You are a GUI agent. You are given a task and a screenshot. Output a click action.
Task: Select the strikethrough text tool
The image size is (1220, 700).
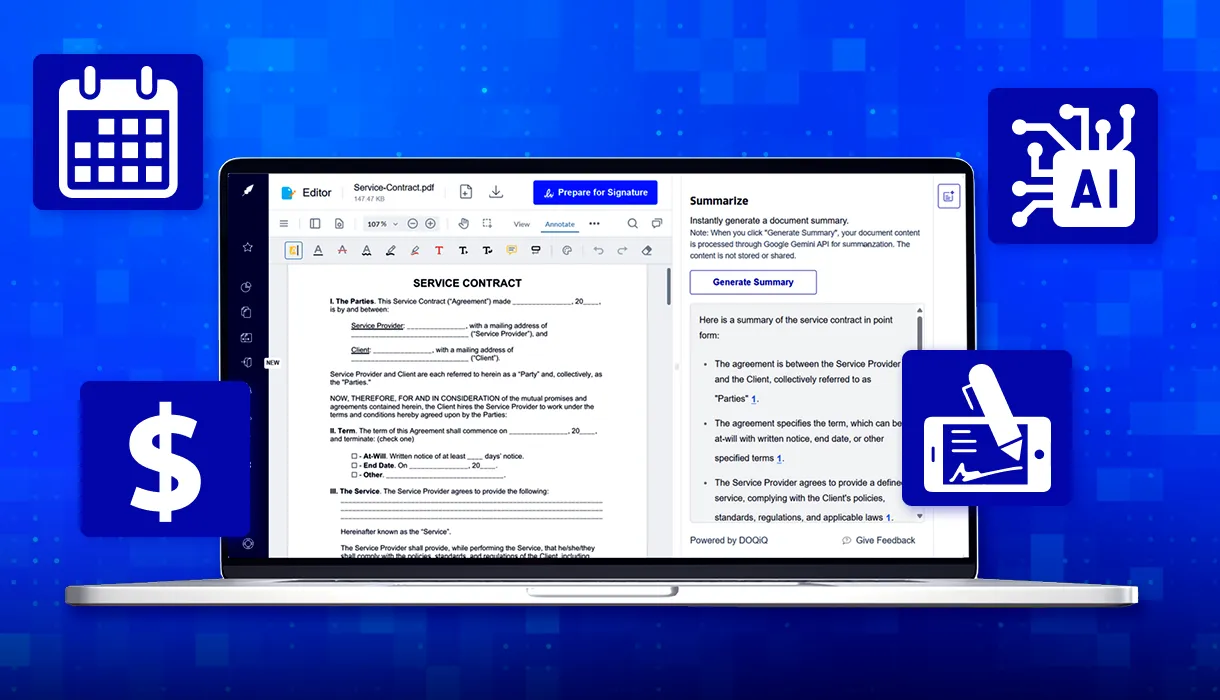[x=342, y=251]
